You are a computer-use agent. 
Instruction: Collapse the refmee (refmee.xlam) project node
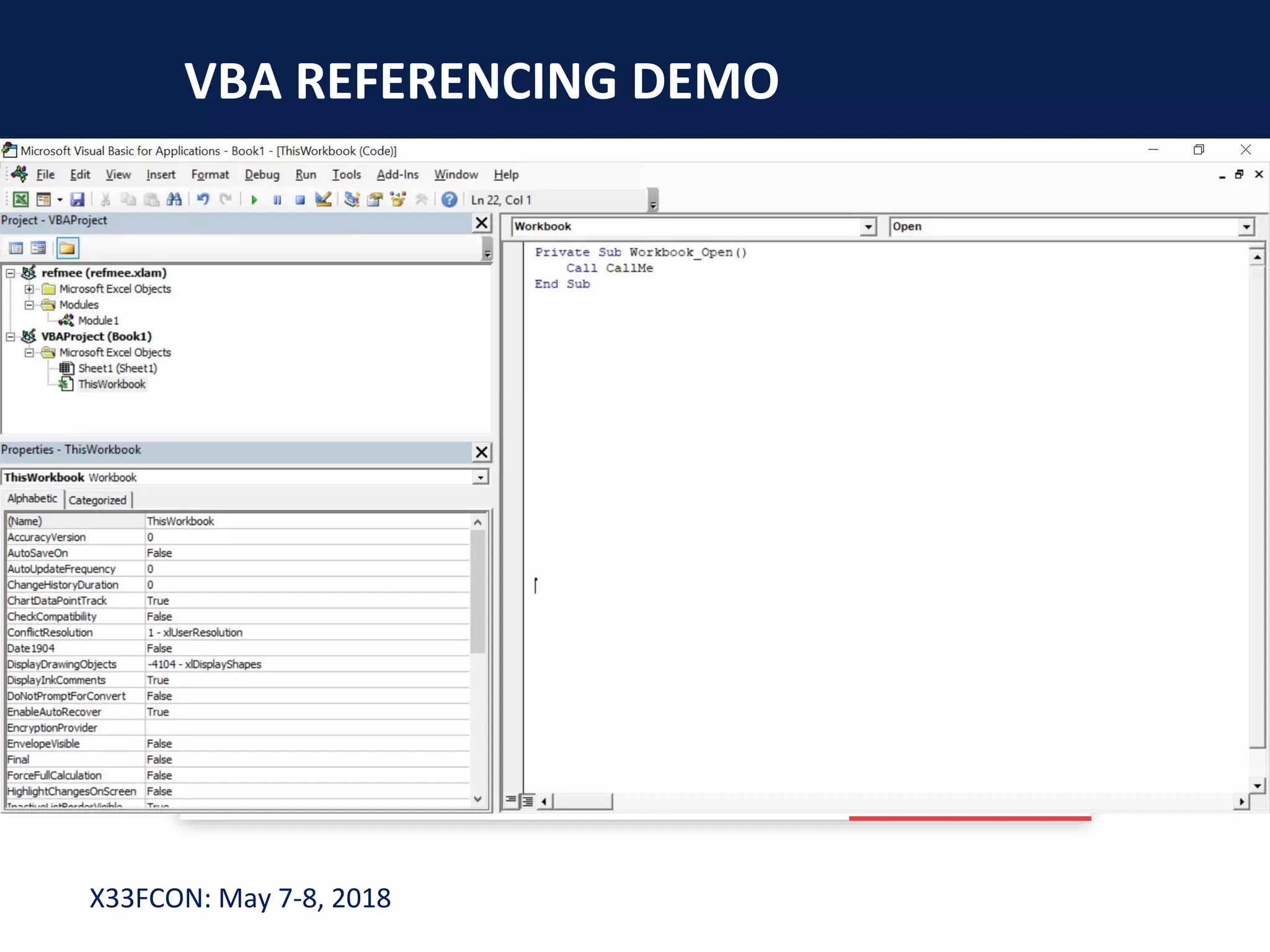click(x=11, y=273)
